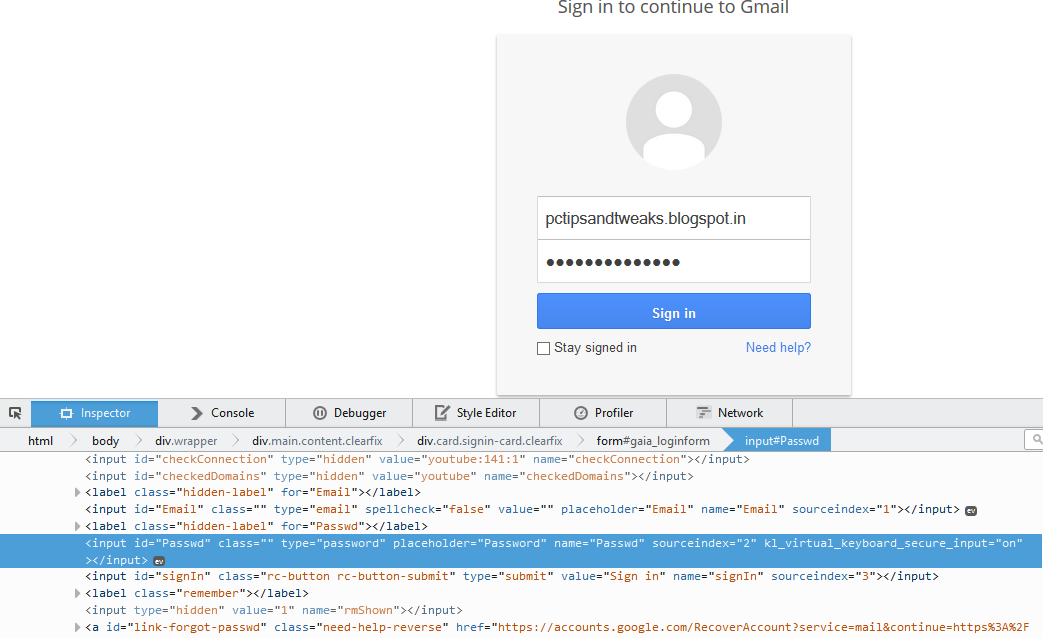Expand the label class="remember" node

click(77, 593)
